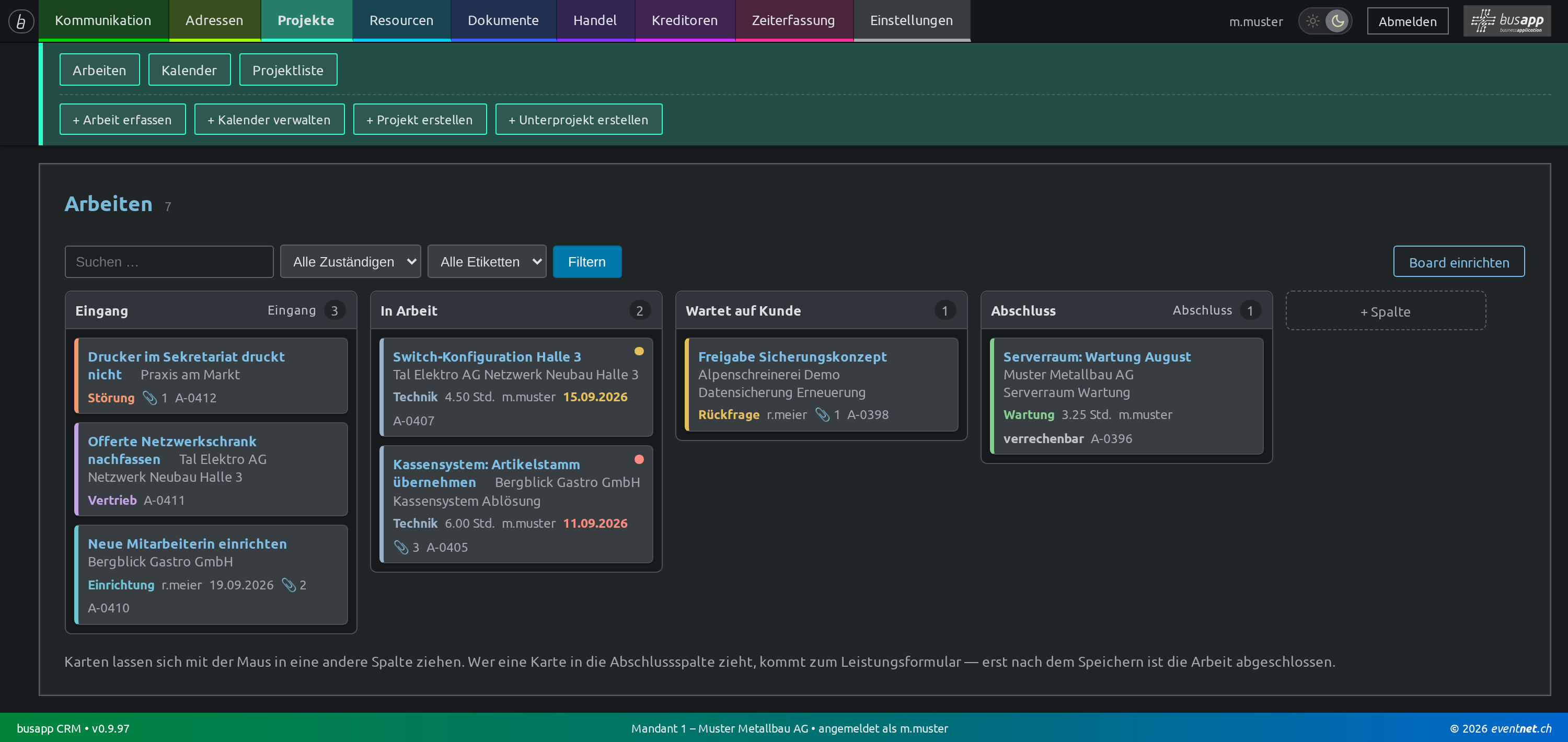1568x742 pixels.
Task: Add a new column with + Spalte
Action: click(1386, 311)
